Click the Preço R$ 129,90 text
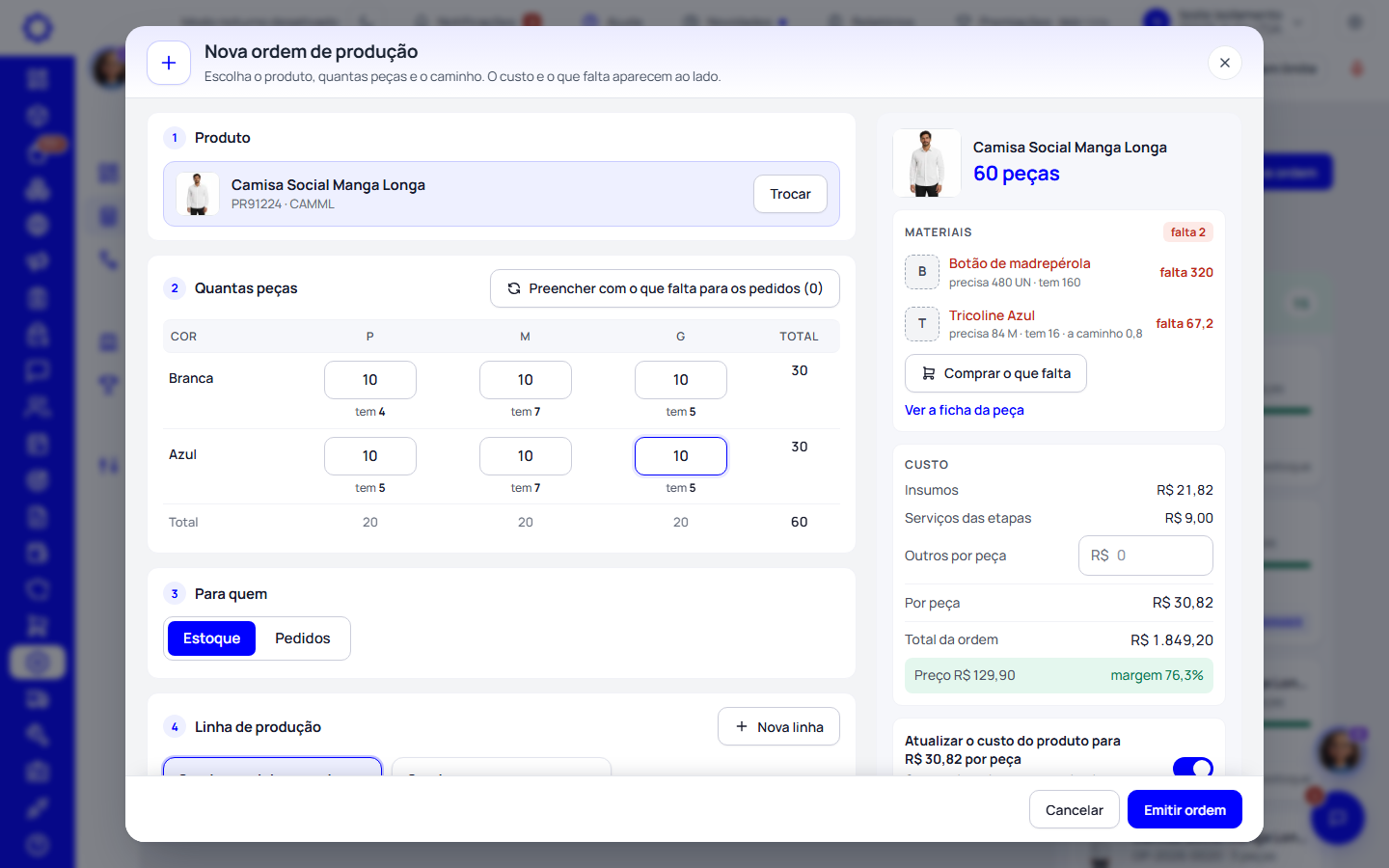Image resolution: width=1389 pixels, height=868 pixels. 965,675
